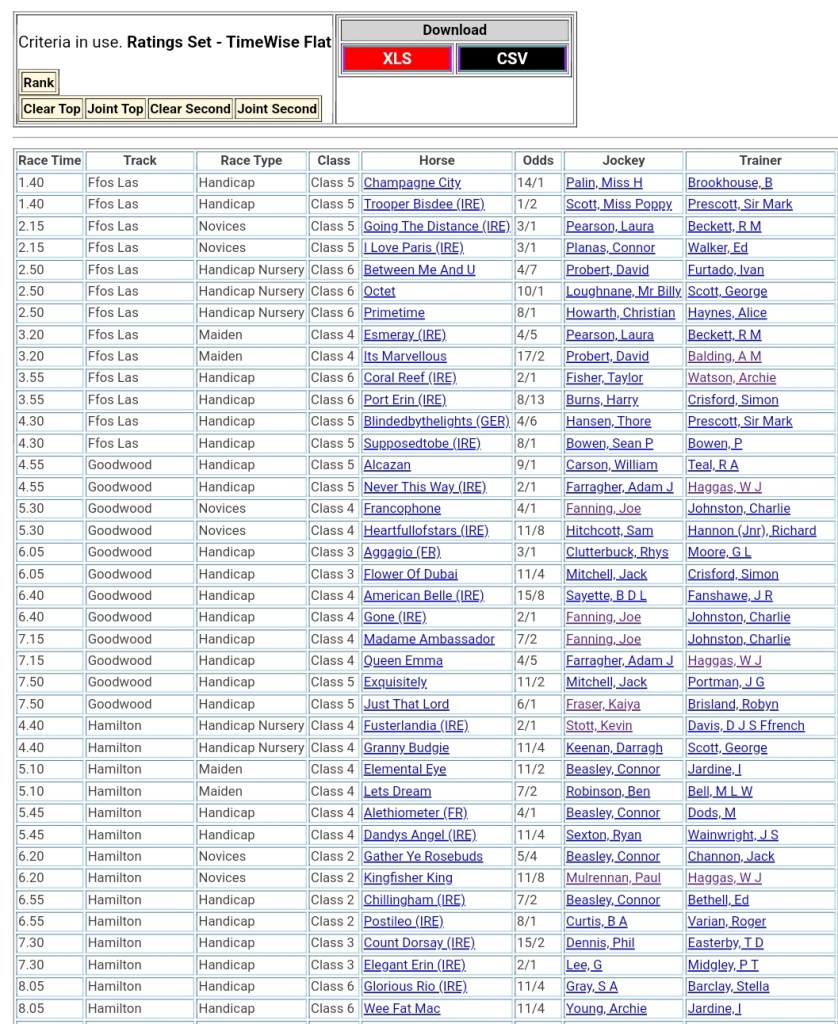
Task: Open jockey Carson, William page
Action: pyautogui.click(x=611, y=465)
